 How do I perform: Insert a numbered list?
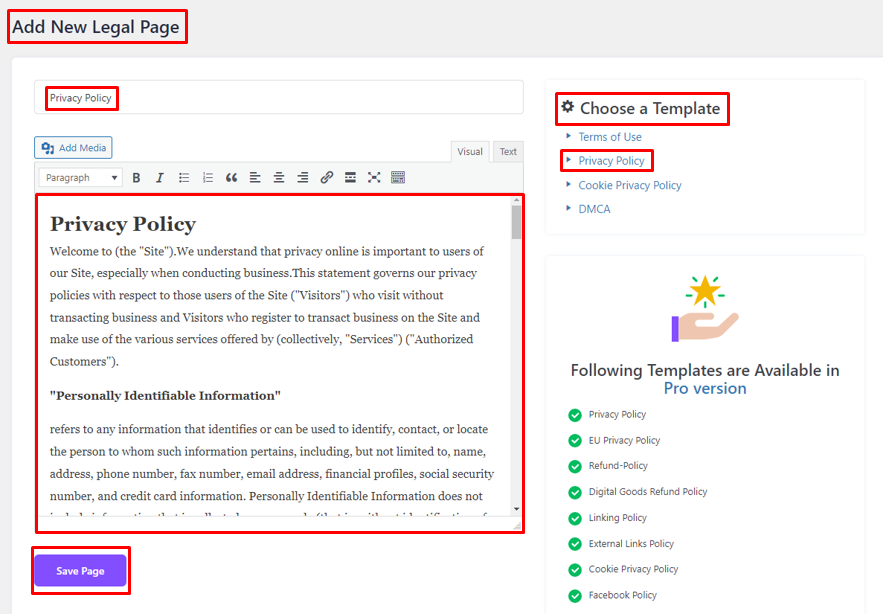[x=208, y=178]
